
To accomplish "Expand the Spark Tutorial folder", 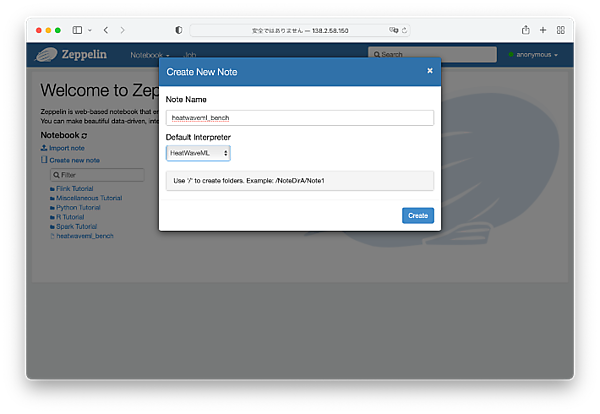I will coord(73,227).
